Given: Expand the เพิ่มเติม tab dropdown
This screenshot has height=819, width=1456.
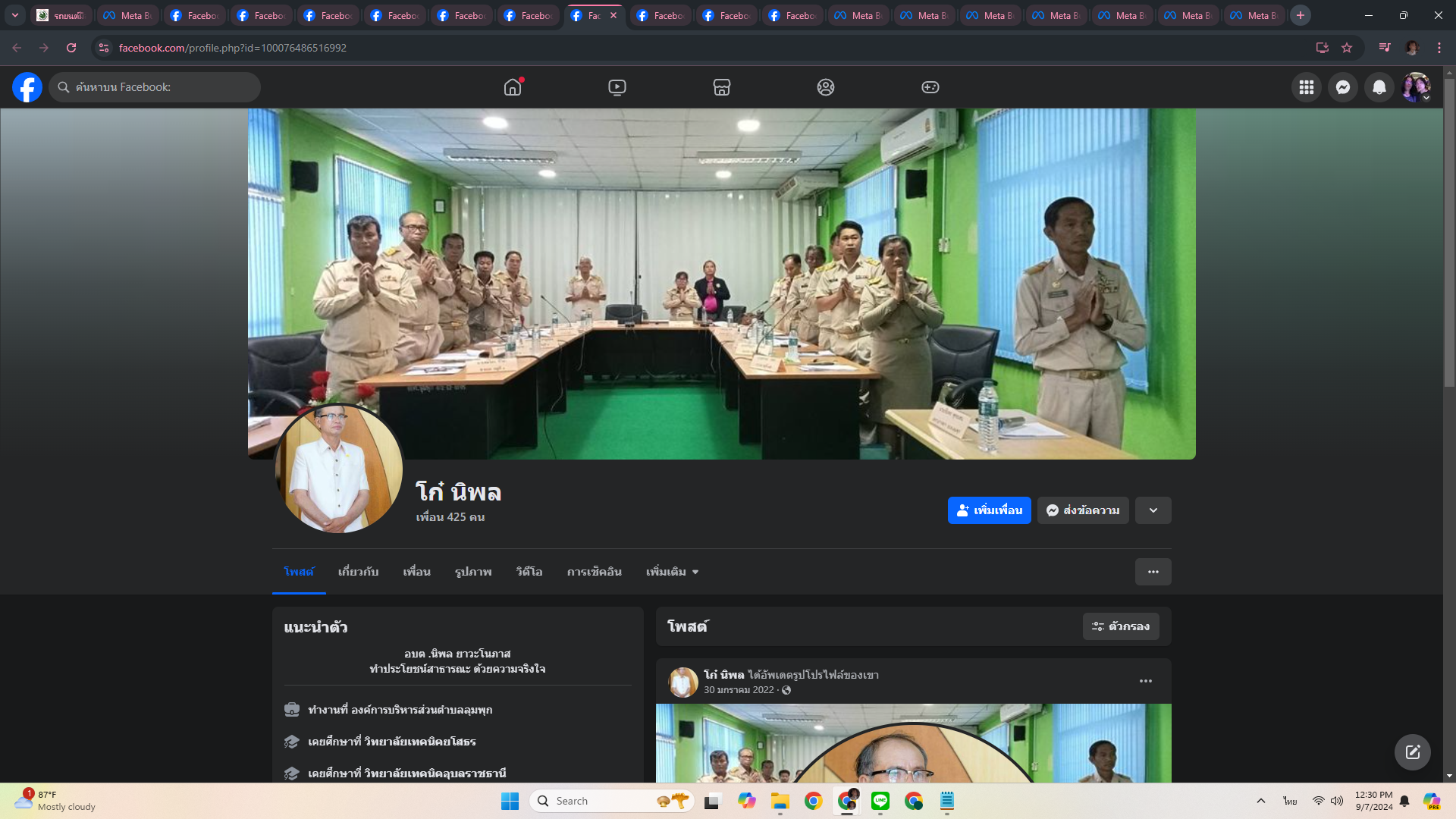Looking at the screenshot, I should pos(672,572).
